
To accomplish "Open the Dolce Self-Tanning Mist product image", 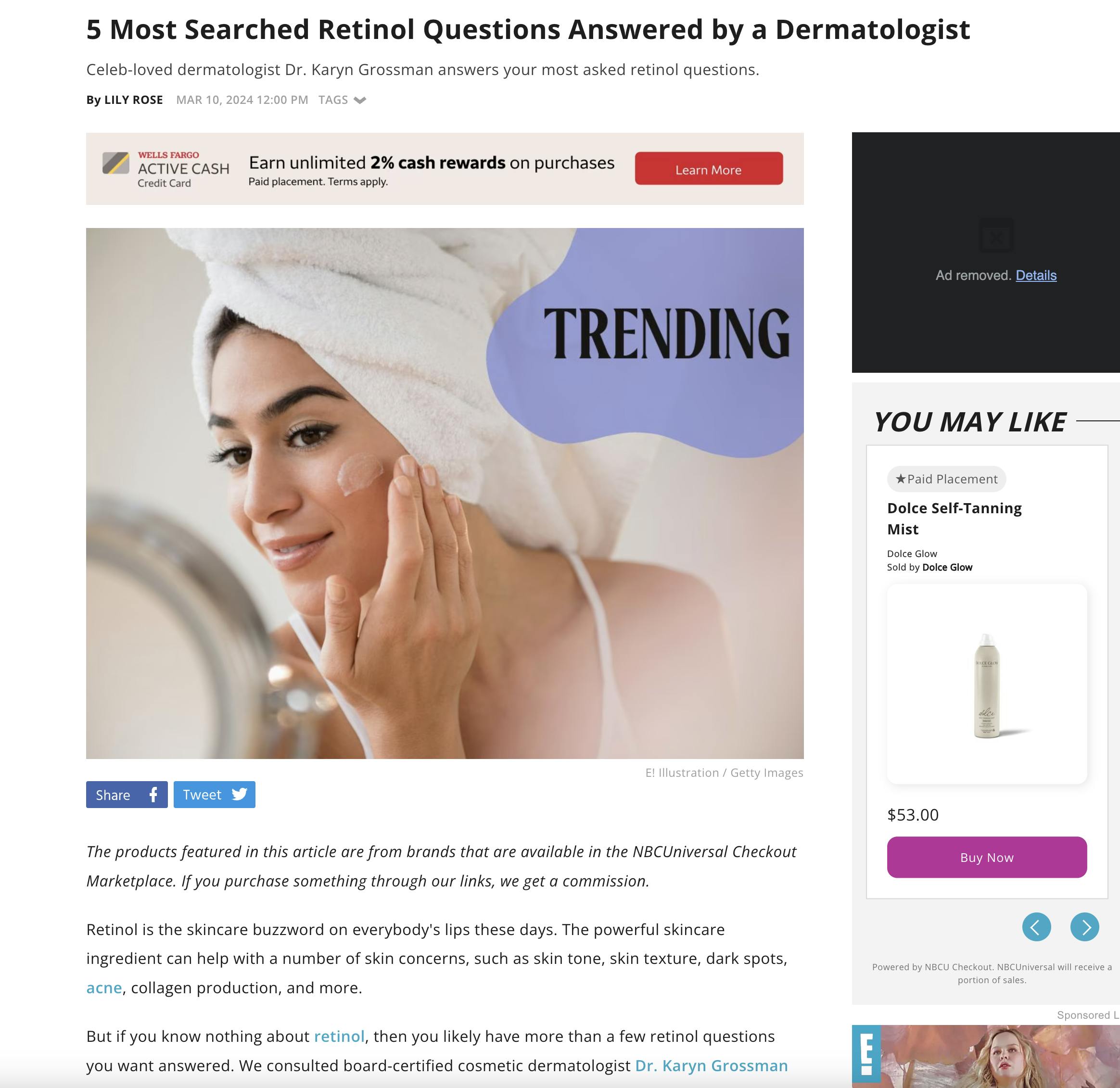I will pyautogui.click(x=986, y=683).
